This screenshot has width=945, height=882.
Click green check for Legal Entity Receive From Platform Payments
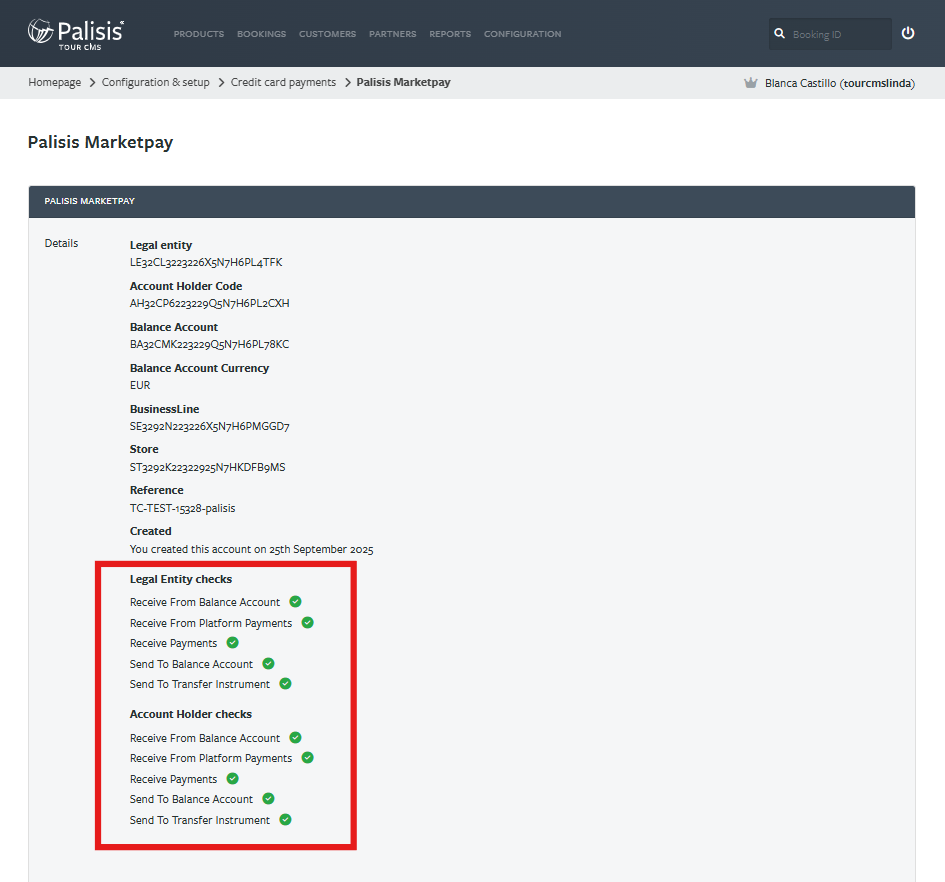click(x=307, y=622)
